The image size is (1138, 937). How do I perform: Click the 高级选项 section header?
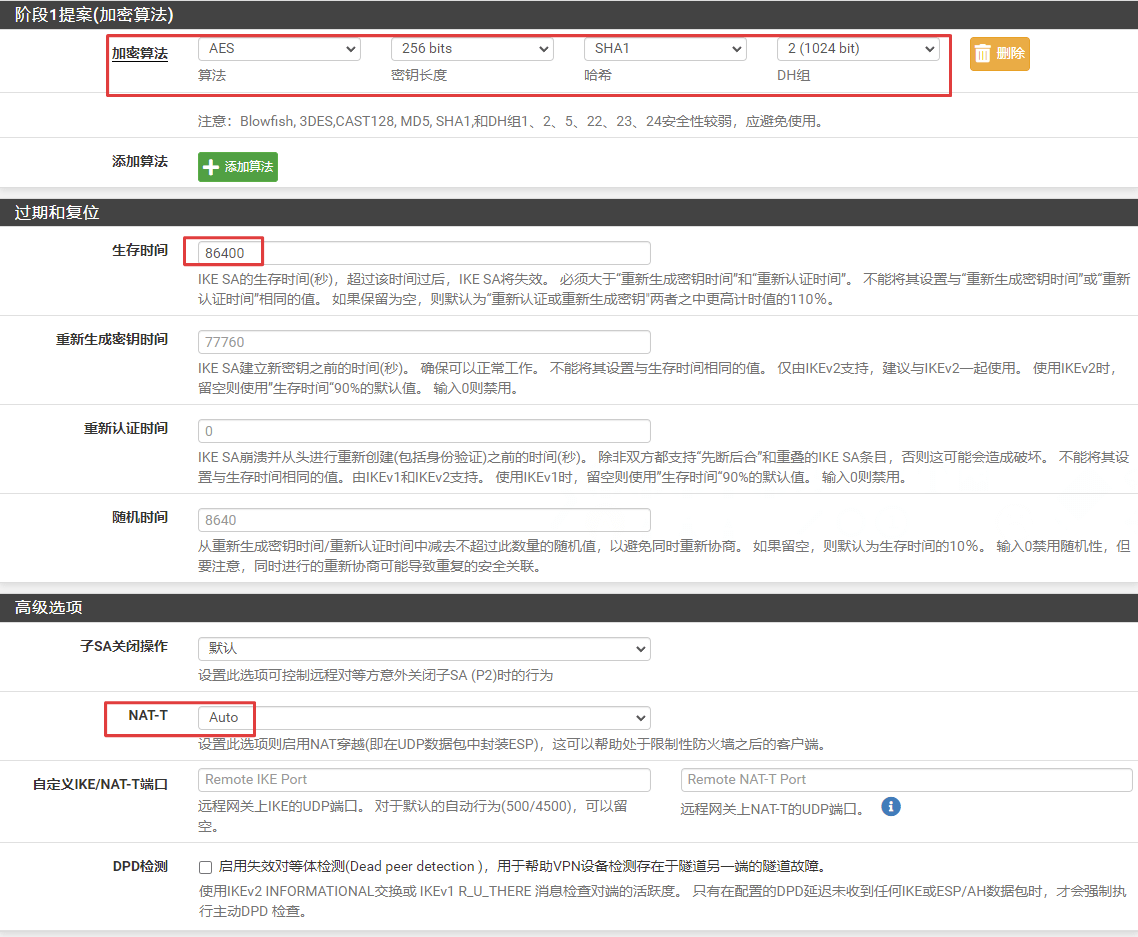tap(48, 608)
